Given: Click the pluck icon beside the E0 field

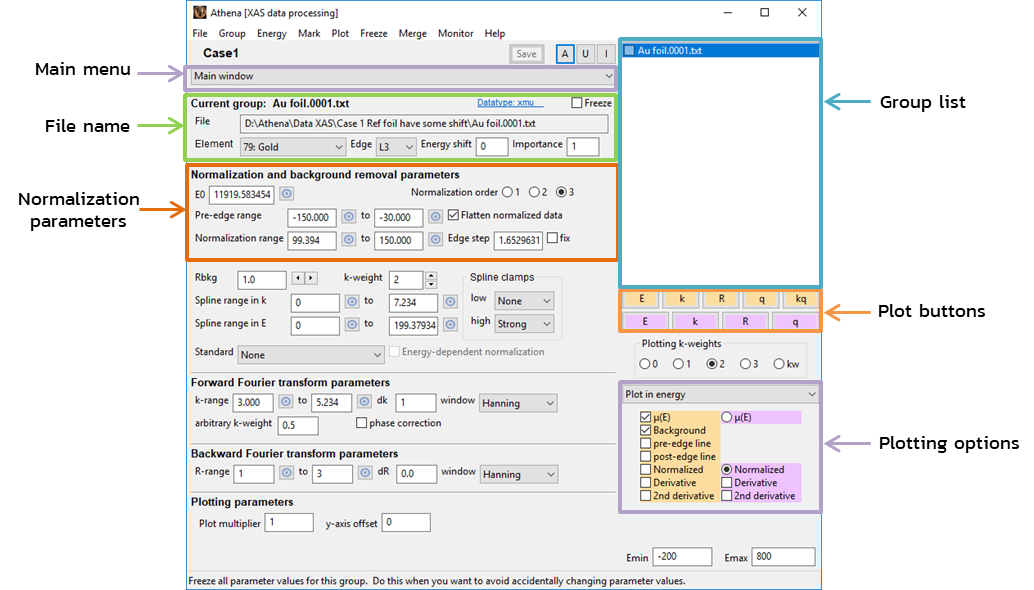Looking at the screenshot, I should [x=286, y=194].
